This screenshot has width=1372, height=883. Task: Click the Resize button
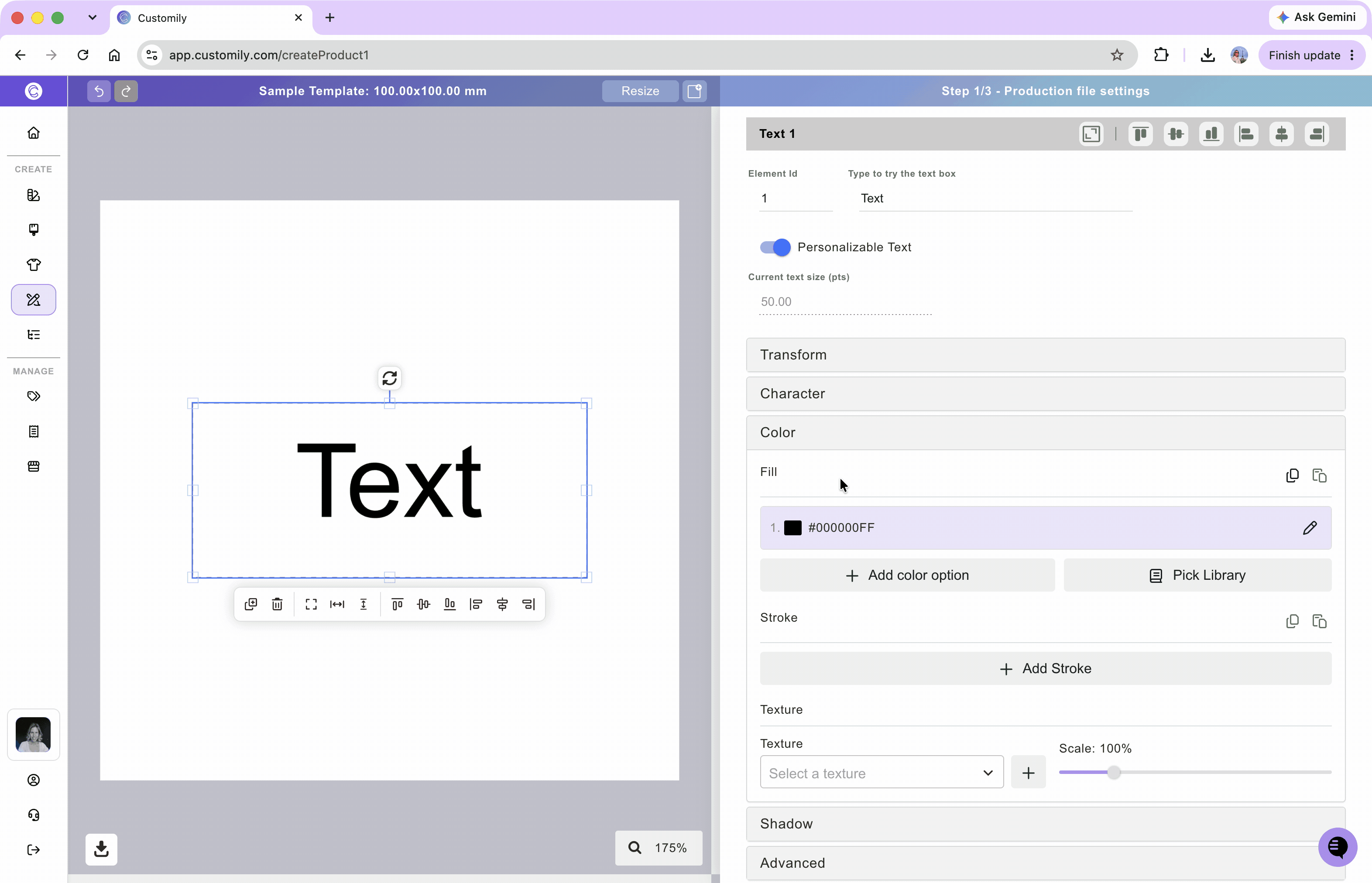pos(640,91)
